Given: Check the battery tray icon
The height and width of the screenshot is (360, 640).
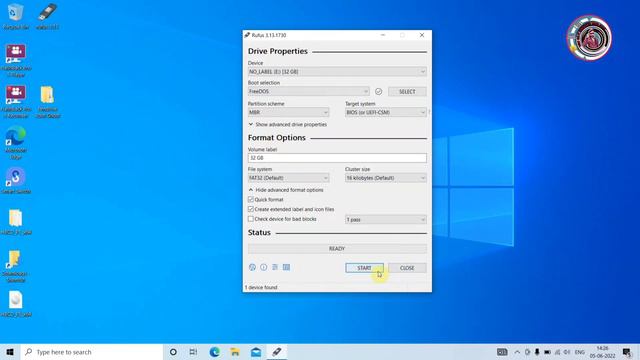Looking at the screenshot, I should point(547,352).
